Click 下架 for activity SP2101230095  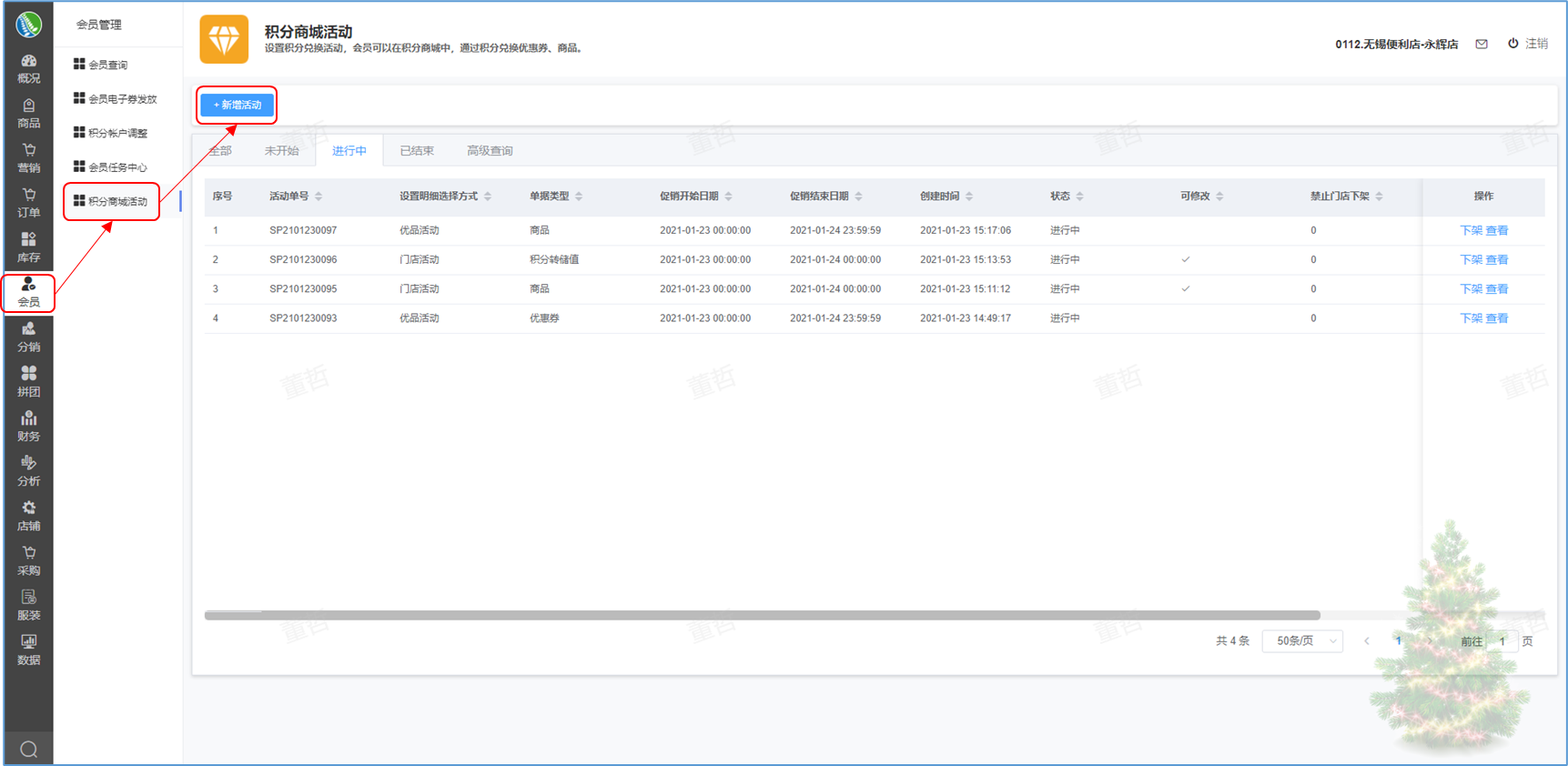coord(1471,288)
